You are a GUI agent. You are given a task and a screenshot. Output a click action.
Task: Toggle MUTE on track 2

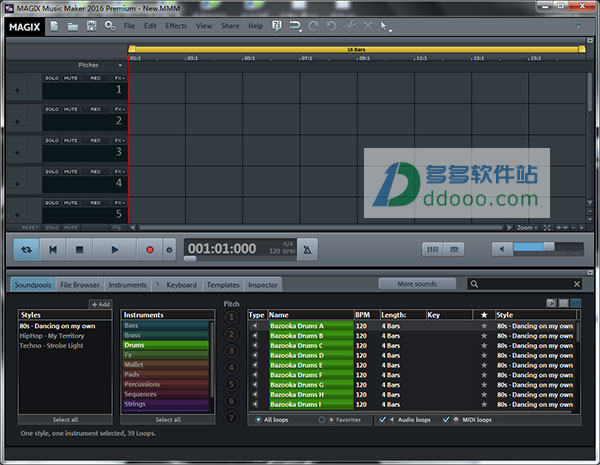click(71, 109)
